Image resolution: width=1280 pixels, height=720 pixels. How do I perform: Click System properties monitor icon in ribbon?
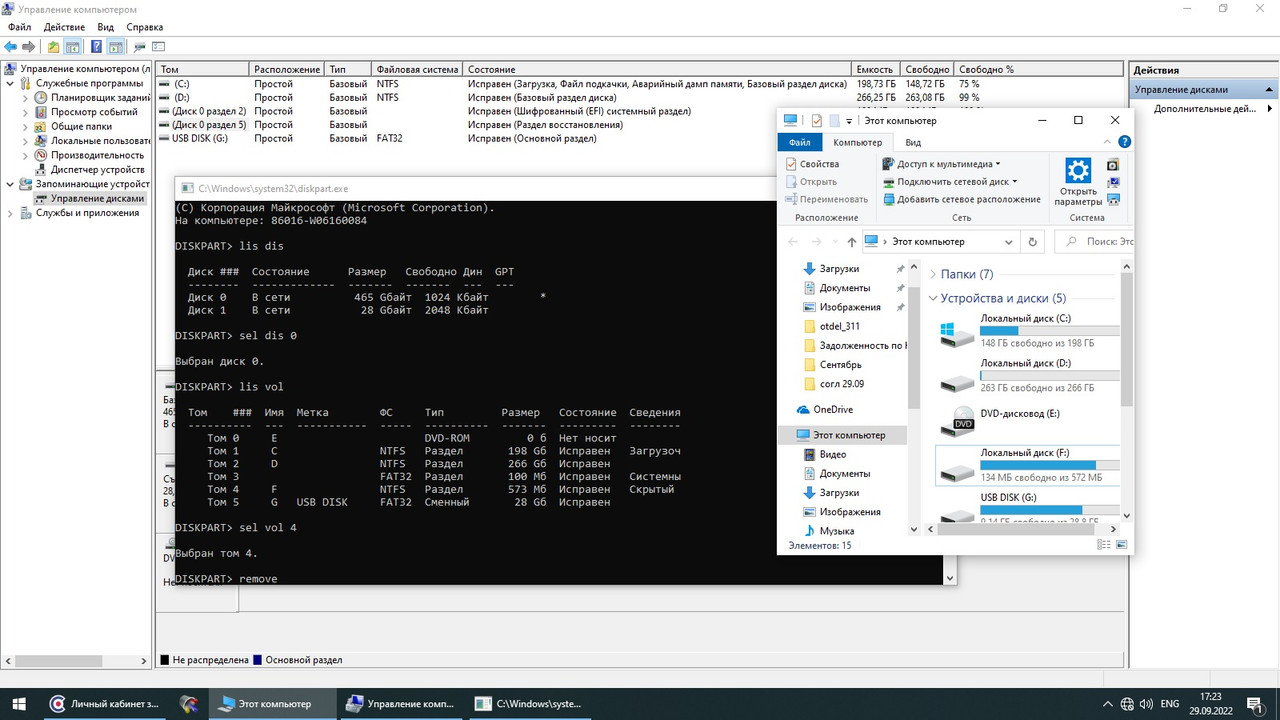[x=1113, y=182]
